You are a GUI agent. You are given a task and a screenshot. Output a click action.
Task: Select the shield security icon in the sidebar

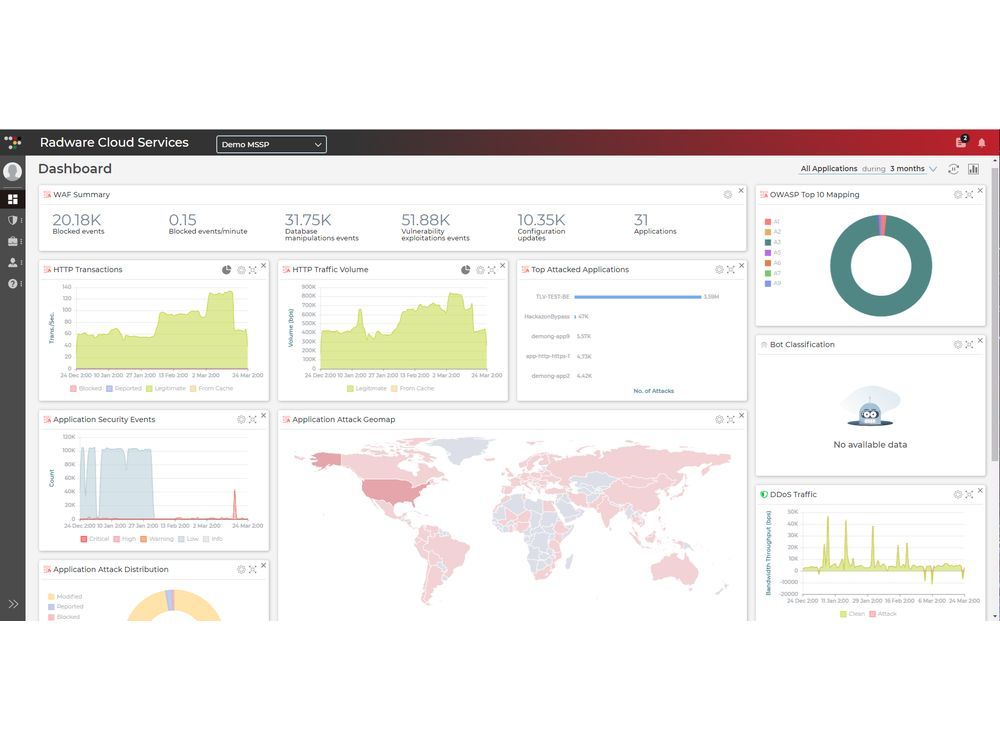tap(13, 219)
